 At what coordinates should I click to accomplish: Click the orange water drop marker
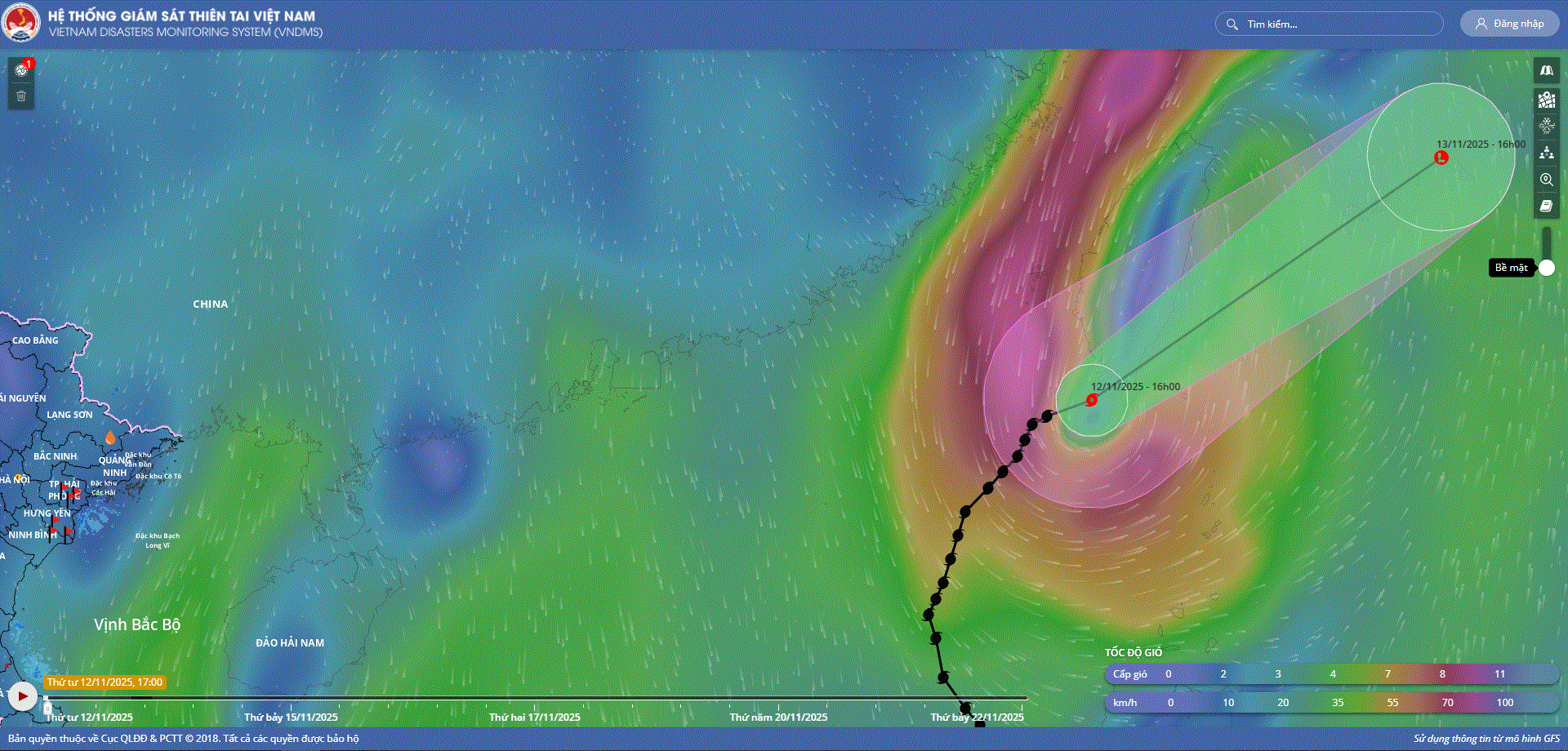110,438
